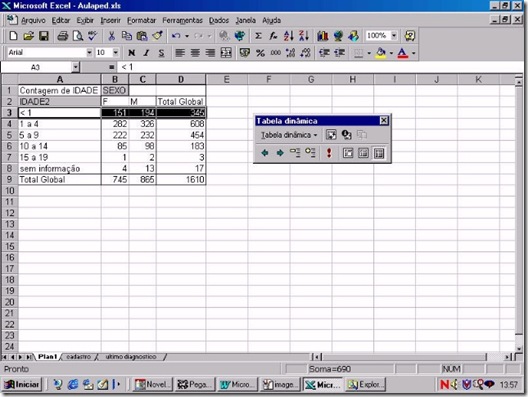Open the Arquivo menu
The height and width of the screenshot is (397, 528).
click(x=33, y=20)
